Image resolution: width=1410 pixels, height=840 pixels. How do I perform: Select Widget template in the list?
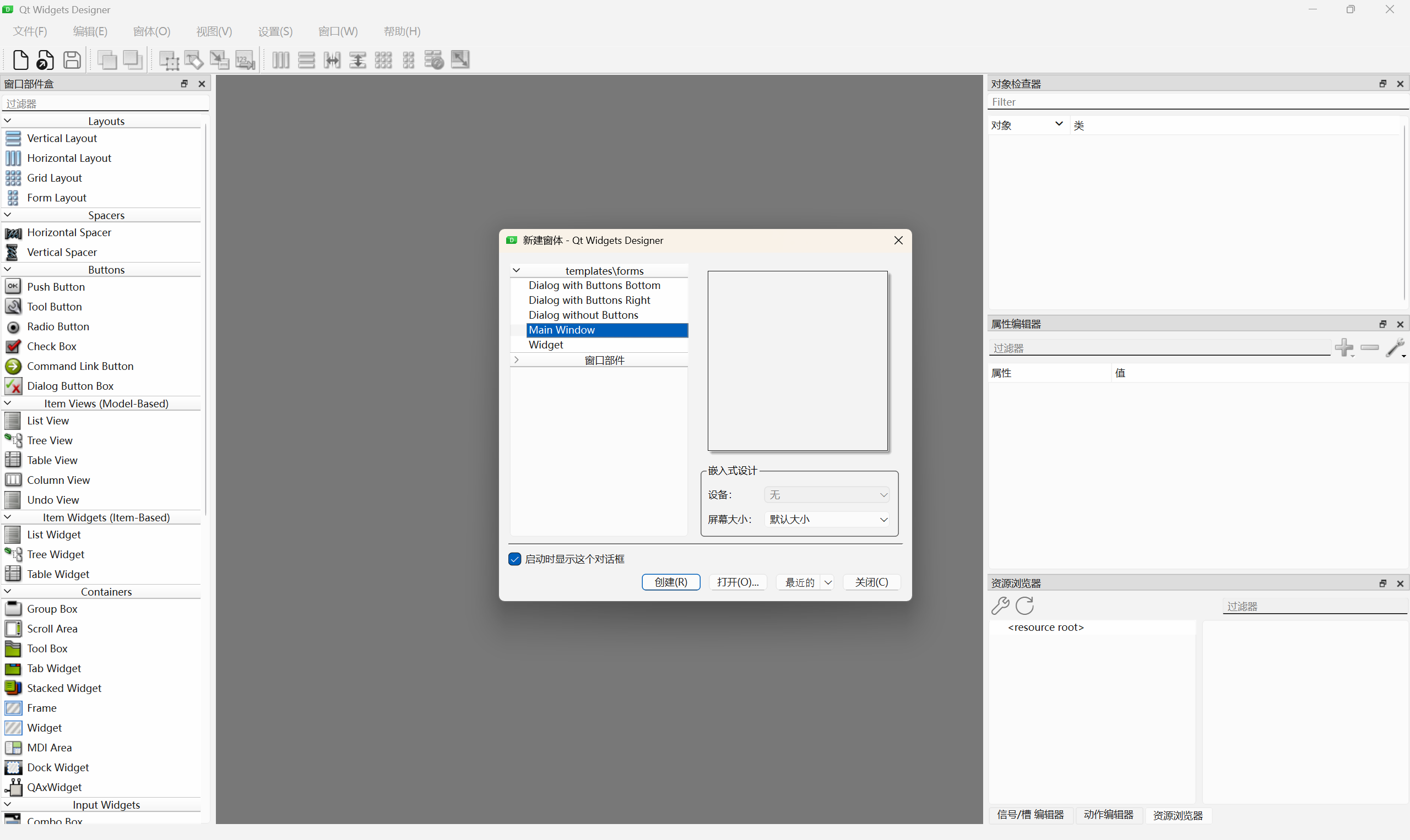click(545, 345)
